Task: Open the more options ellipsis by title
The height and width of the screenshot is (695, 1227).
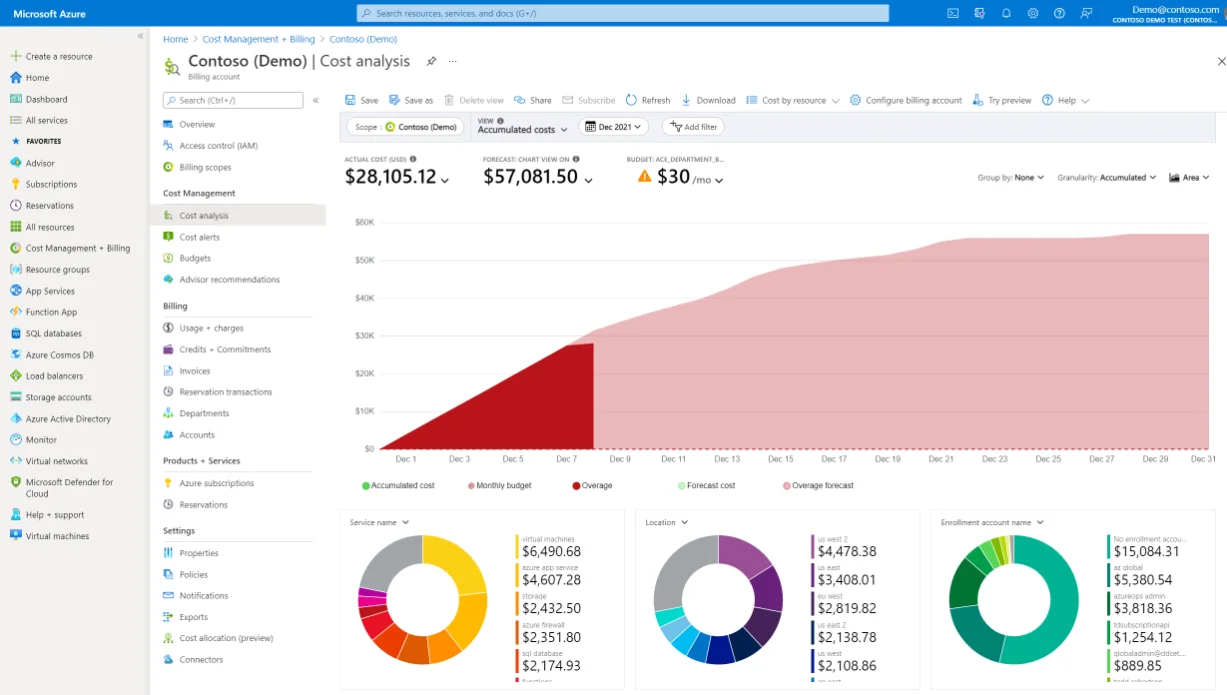Action: (x=452, y=61)
